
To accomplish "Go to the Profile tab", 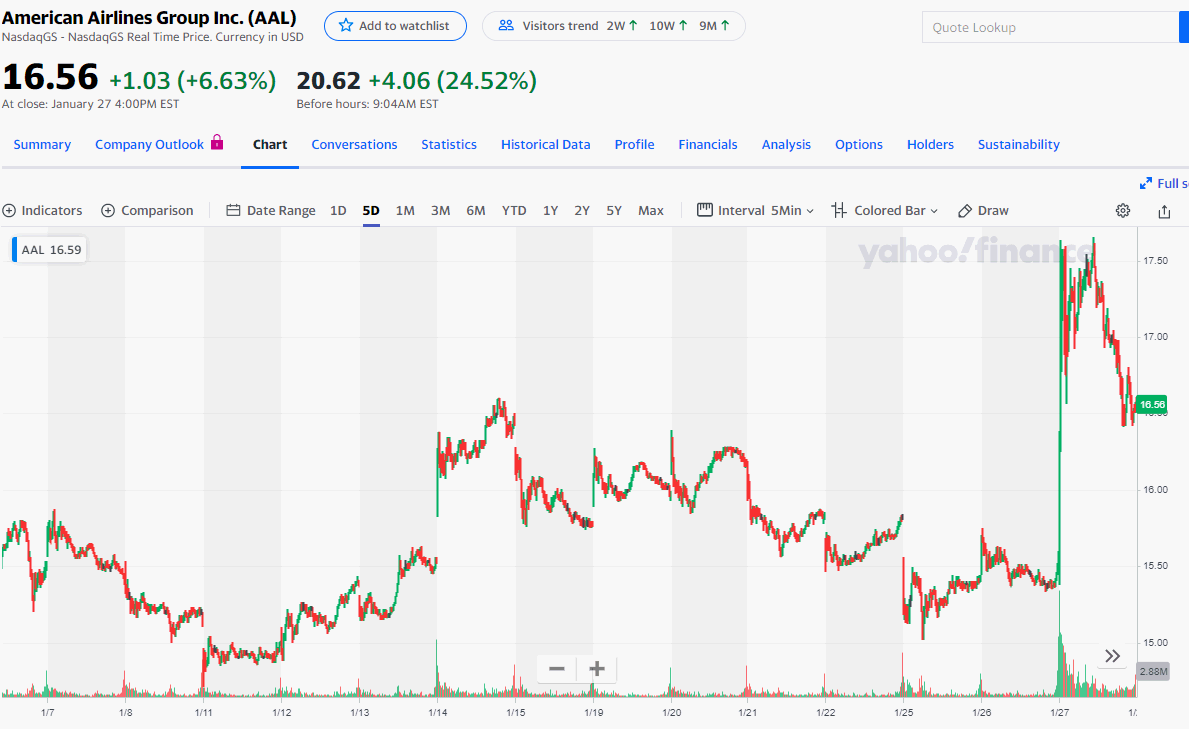I will [x=634, y=144].
